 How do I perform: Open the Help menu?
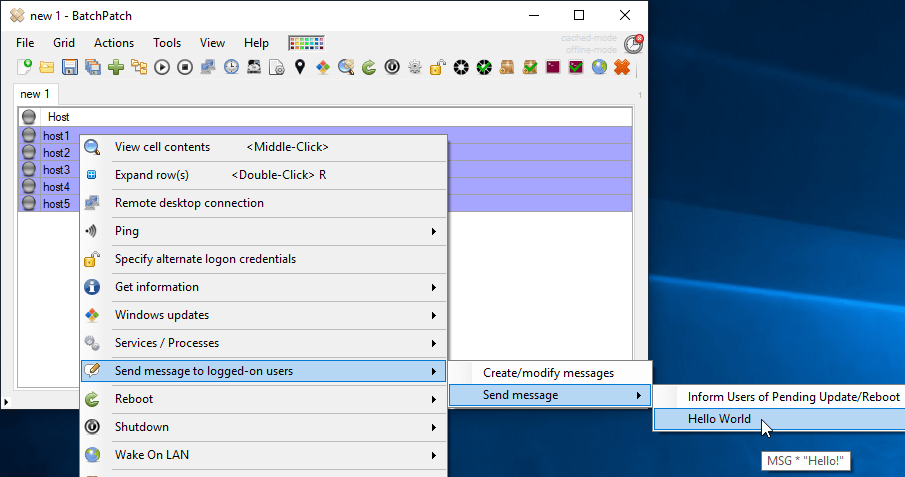click(256, 43)
